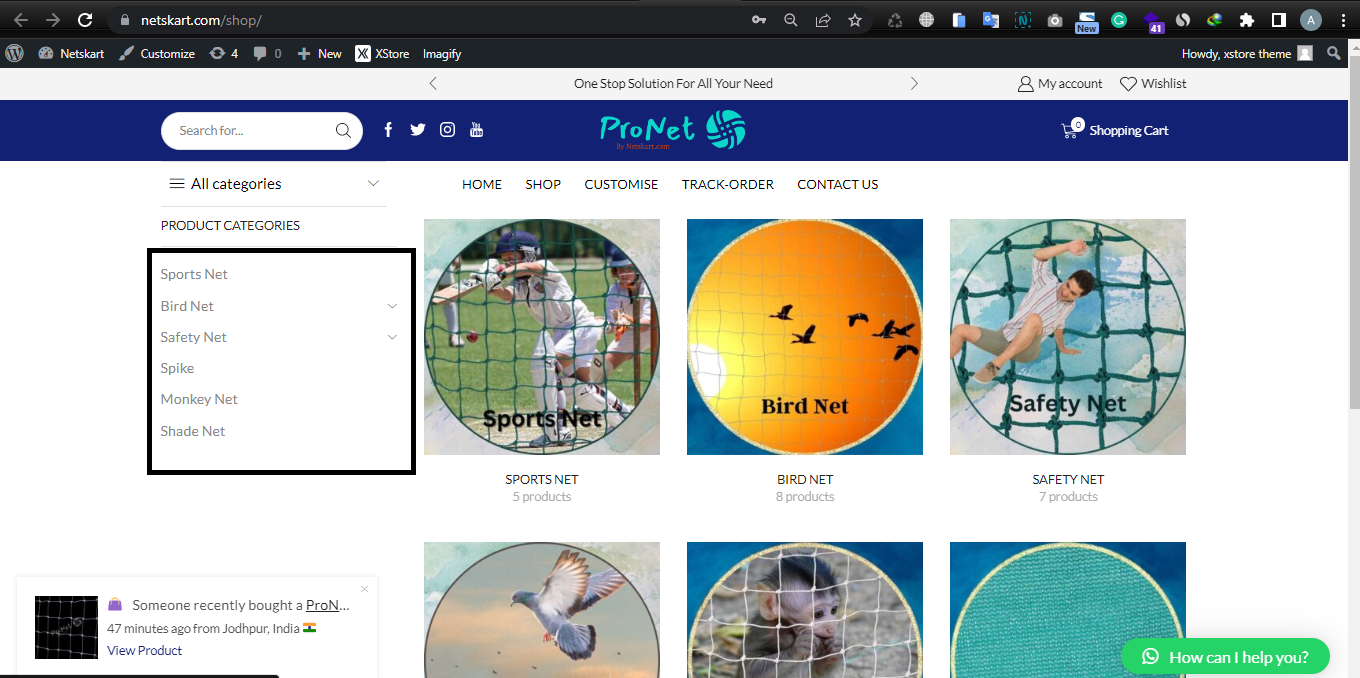Reload the page
The width and height of the screenshot is (1360, 678).
pos(85,20)
